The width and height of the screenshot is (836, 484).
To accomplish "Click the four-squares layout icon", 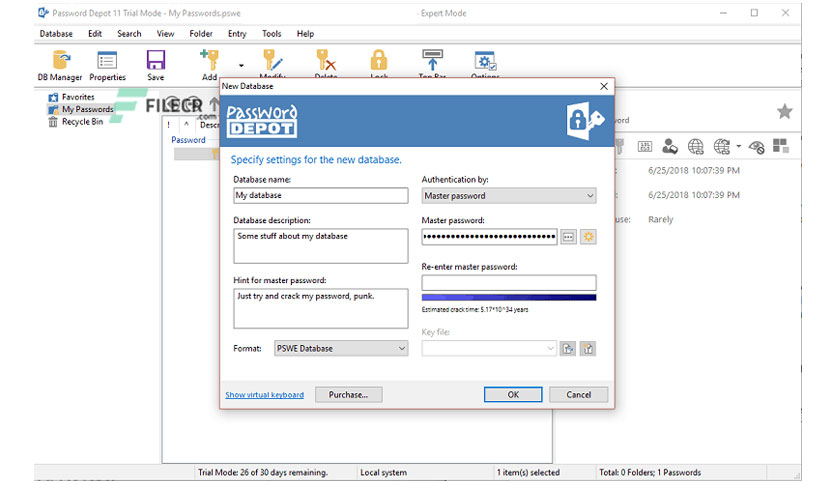I will [781, 146].
